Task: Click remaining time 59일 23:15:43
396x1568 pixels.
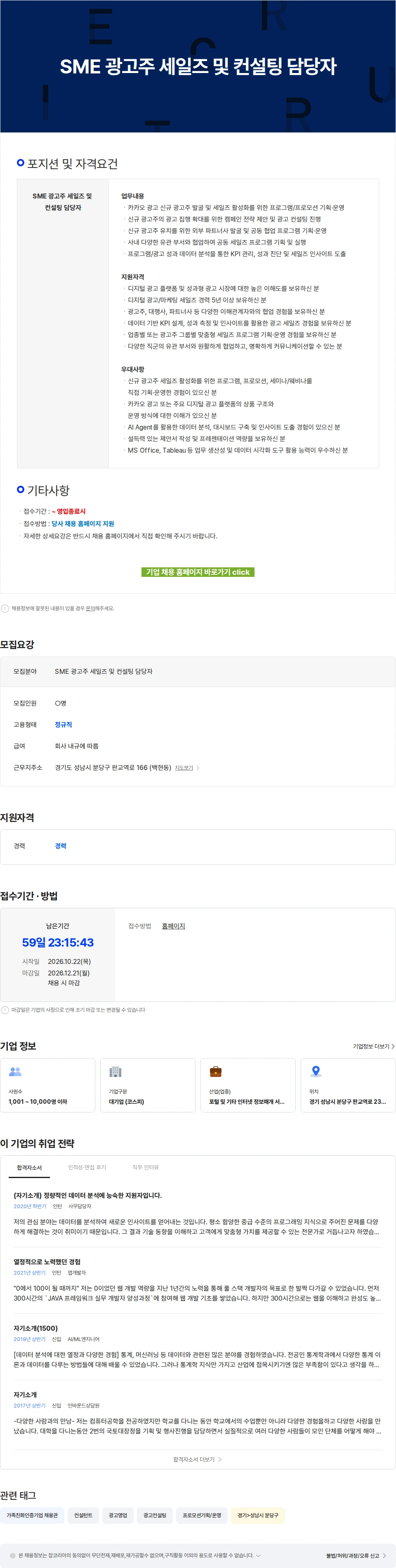Action: pos(58,942)
